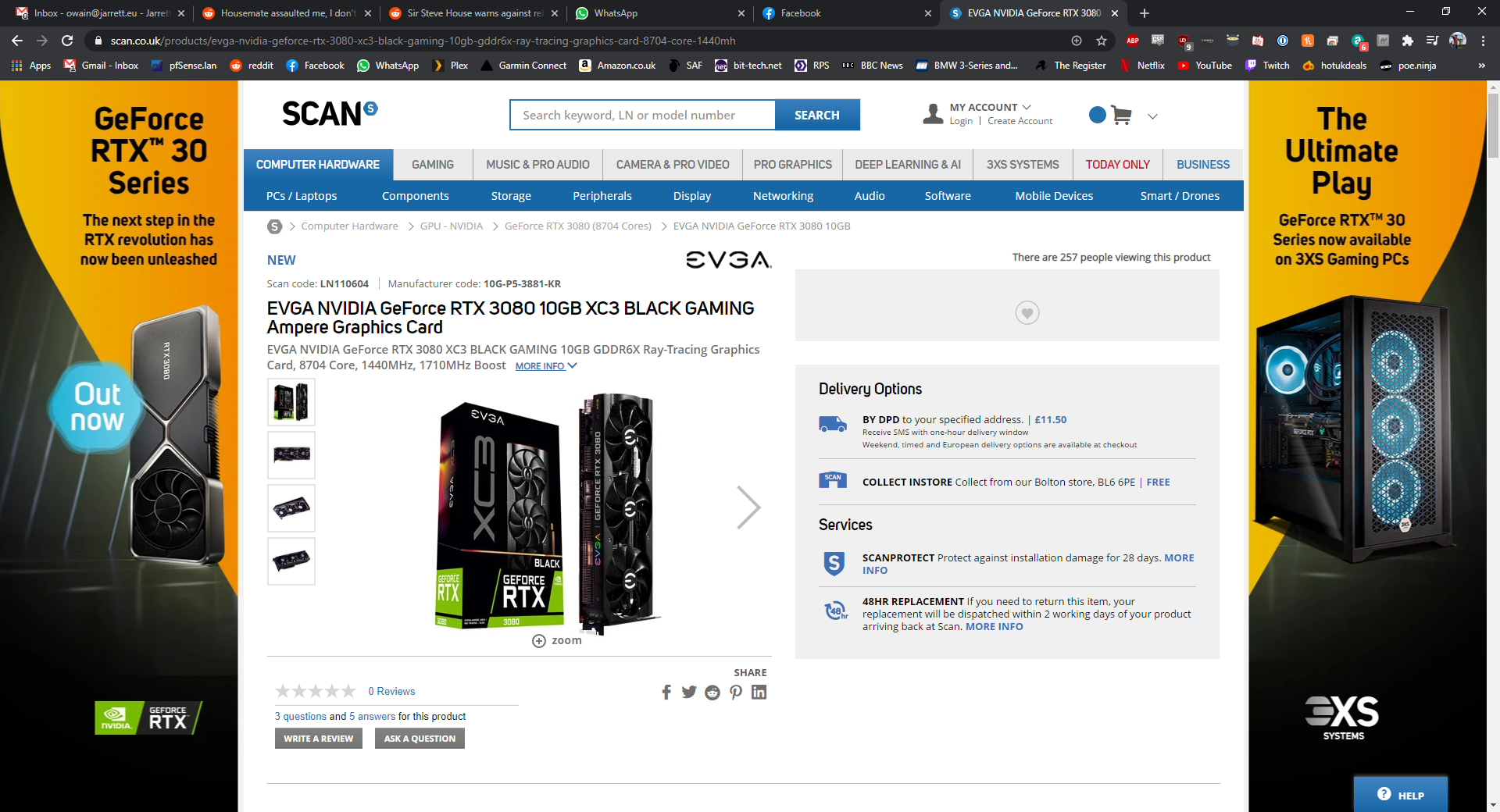Select first product thumbnail with box
1500x812 pixels.
[291, 402]
